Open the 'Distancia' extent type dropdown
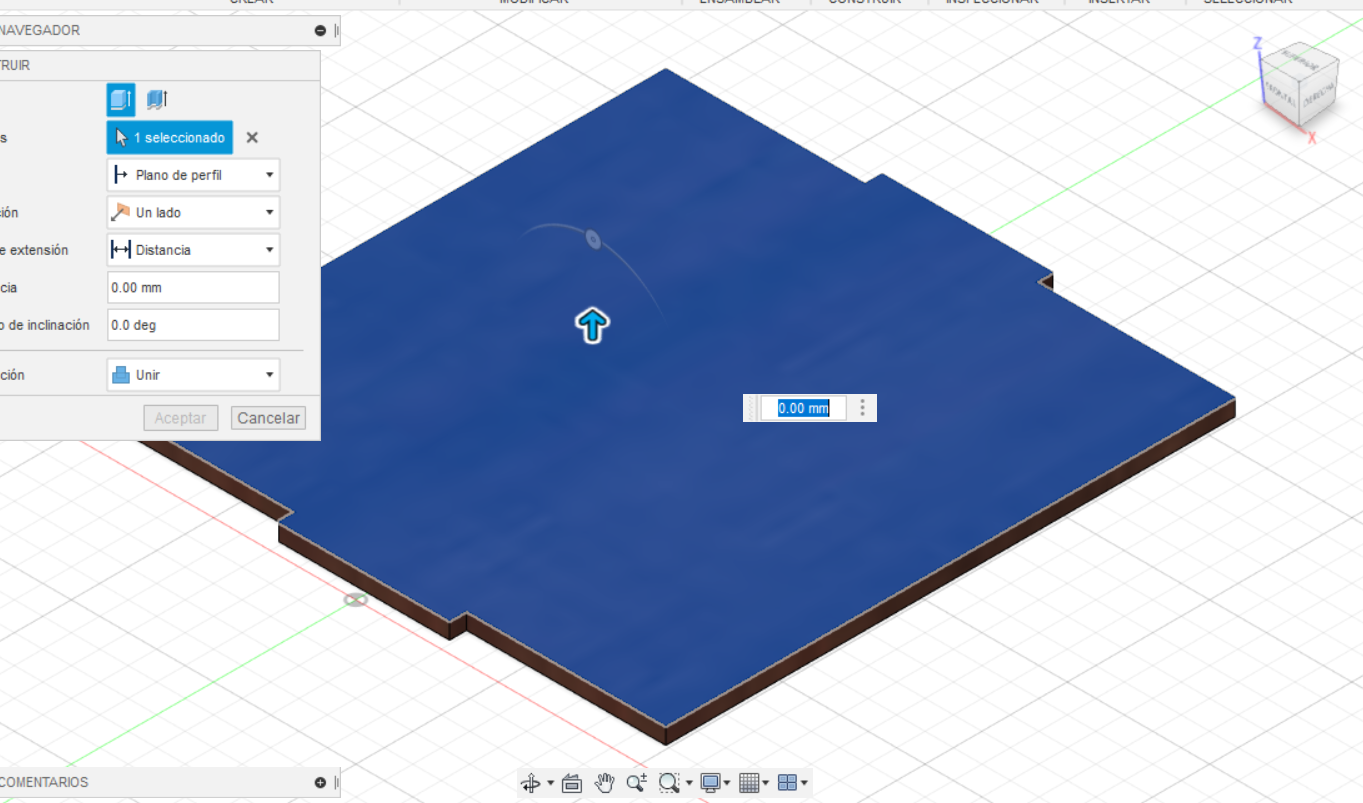This screenshot has height=803, width=1363. click(x=268, y=249)
